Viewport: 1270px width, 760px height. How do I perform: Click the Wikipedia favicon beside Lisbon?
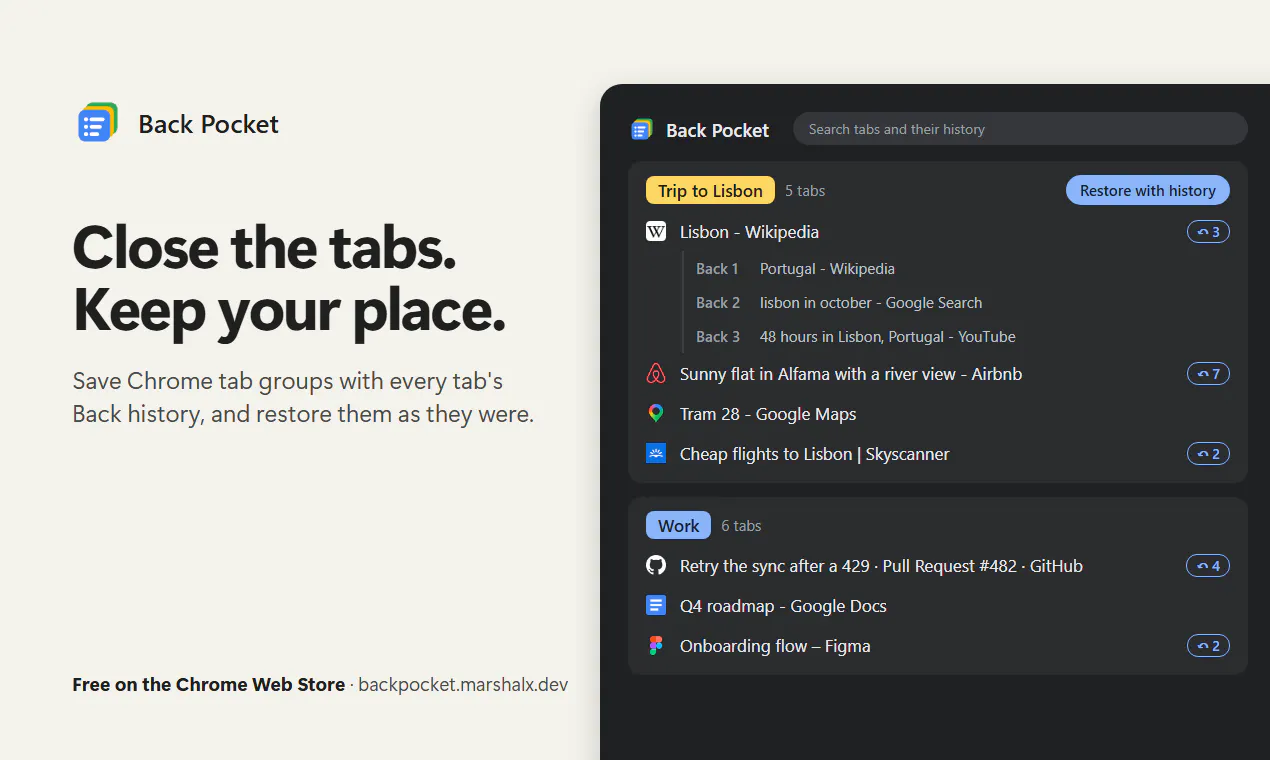pos(656,232)
